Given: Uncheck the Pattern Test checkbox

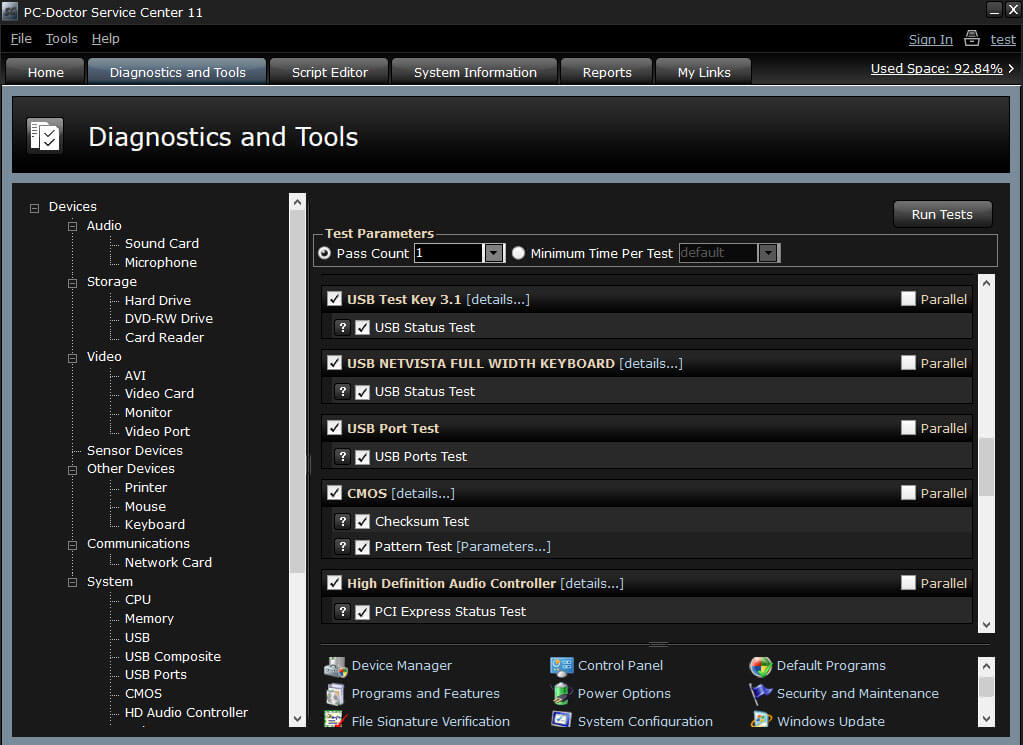Looking at the screenshot, I should point(362,547).
